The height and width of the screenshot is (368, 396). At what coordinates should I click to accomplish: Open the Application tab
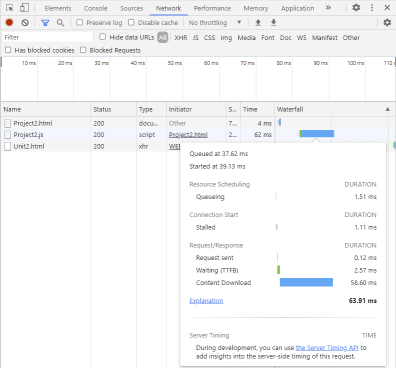coord(297,8)
